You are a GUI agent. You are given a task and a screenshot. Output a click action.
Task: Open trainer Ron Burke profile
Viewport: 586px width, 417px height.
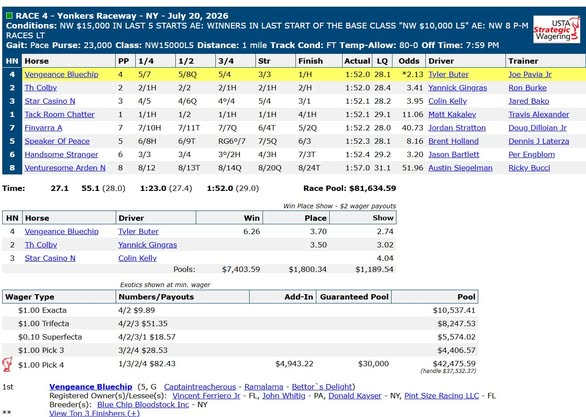coord(527,88)
